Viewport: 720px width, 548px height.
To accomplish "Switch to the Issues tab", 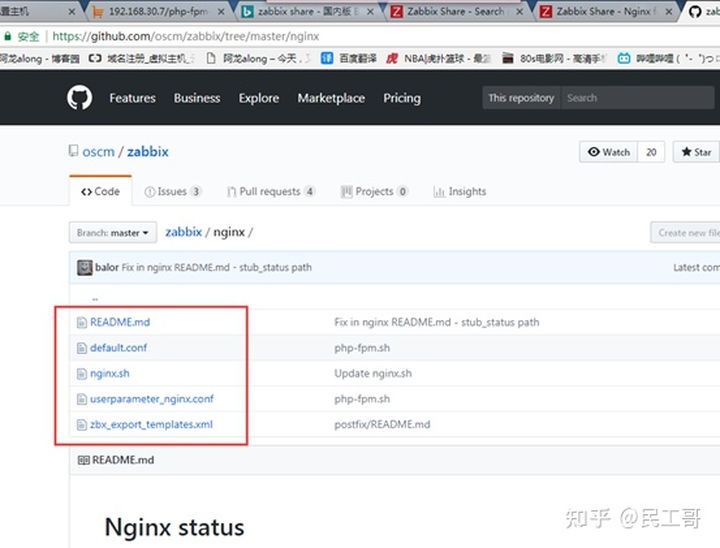I will (x=173, y=192).
